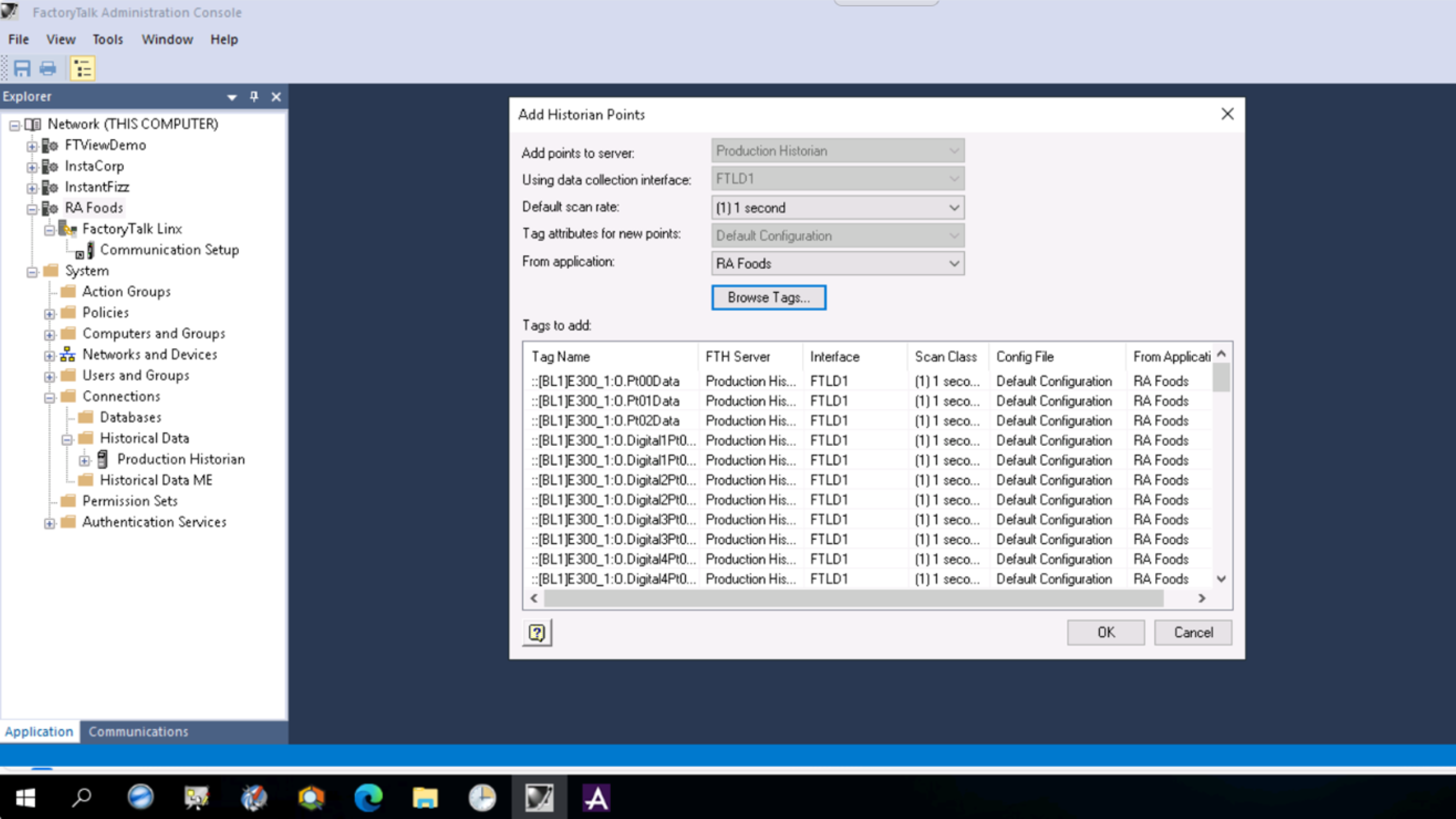Screen dimensions: 1456x819
Task: Expand the Production Historian tree node
Action: pos(84,460)
